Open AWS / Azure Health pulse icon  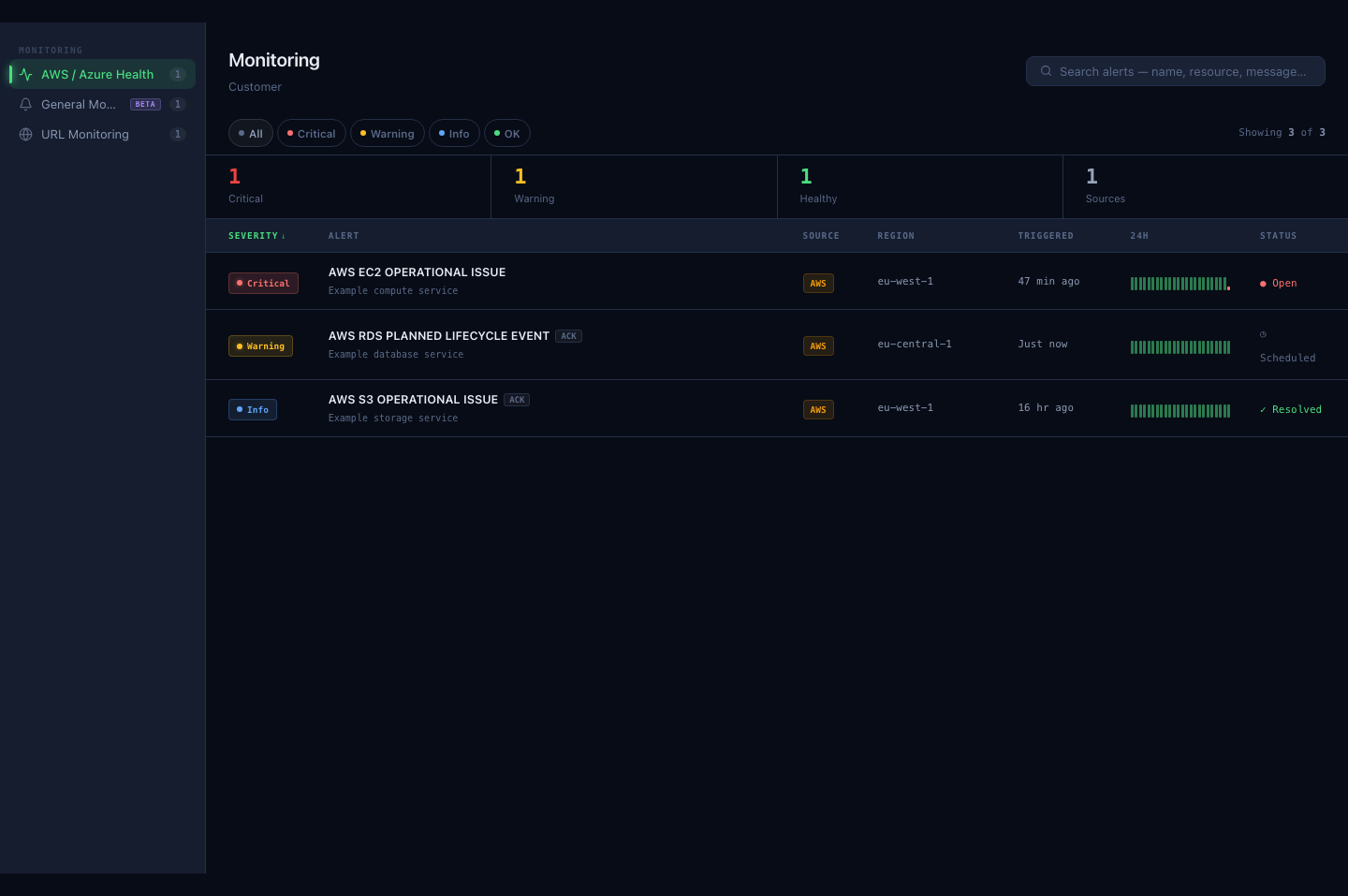[26, 75]
